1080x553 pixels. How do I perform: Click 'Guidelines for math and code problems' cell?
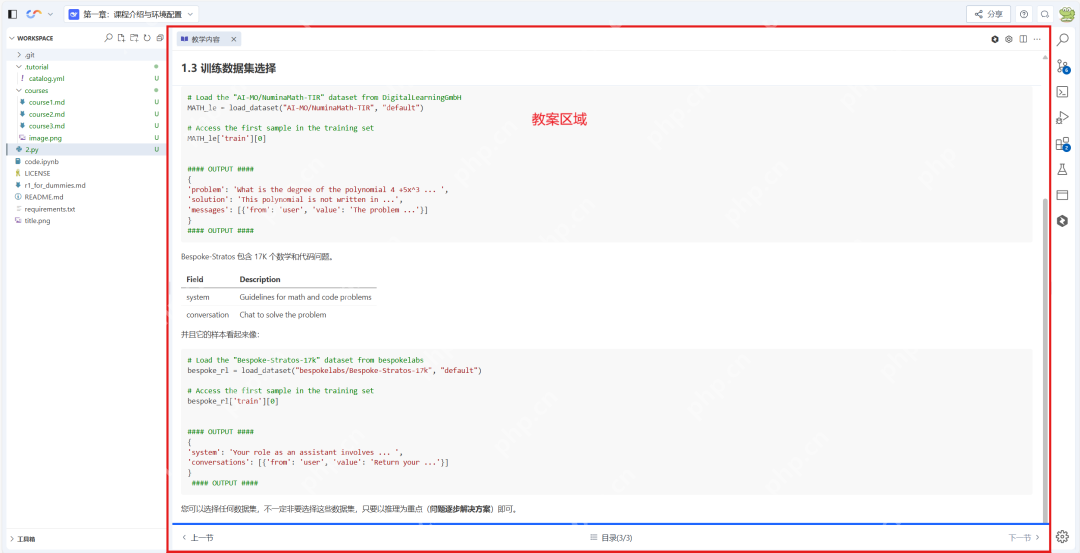306,297
